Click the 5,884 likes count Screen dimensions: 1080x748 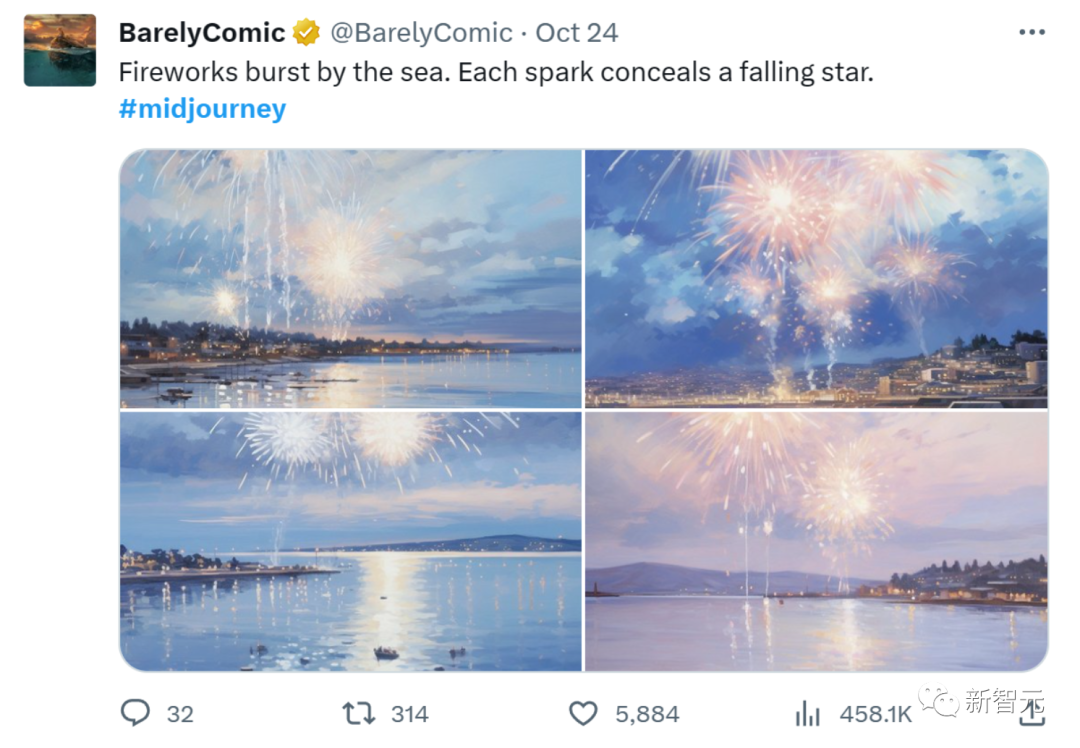pyautogui.click(x=647, y=714)
